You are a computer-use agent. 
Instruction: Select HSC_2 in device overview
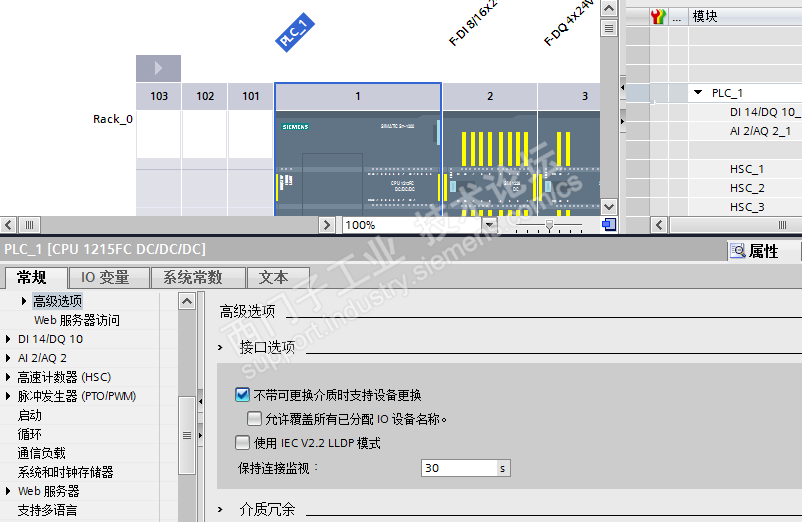(x=747, y=188)
